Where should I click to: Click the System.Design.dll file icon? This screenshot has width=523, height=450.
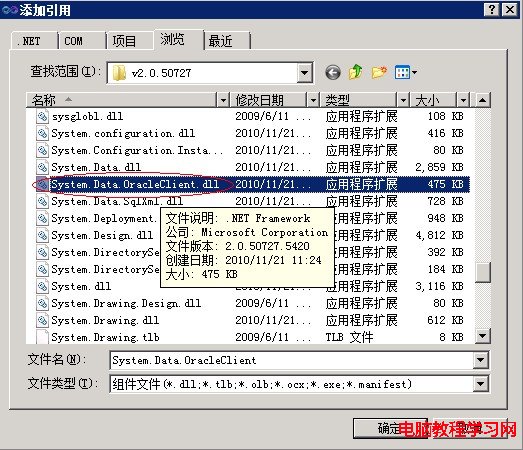[x=42, y=235]
